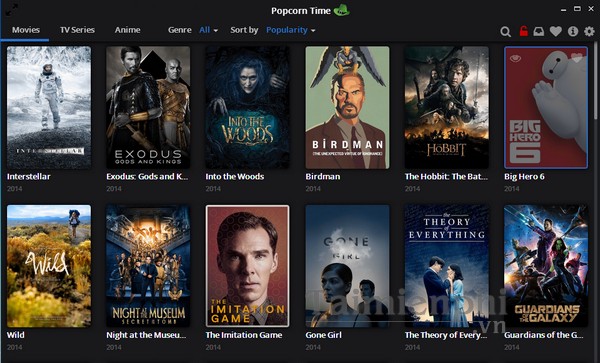
Task: Open the Wild poster
Action: click(49, 266)
